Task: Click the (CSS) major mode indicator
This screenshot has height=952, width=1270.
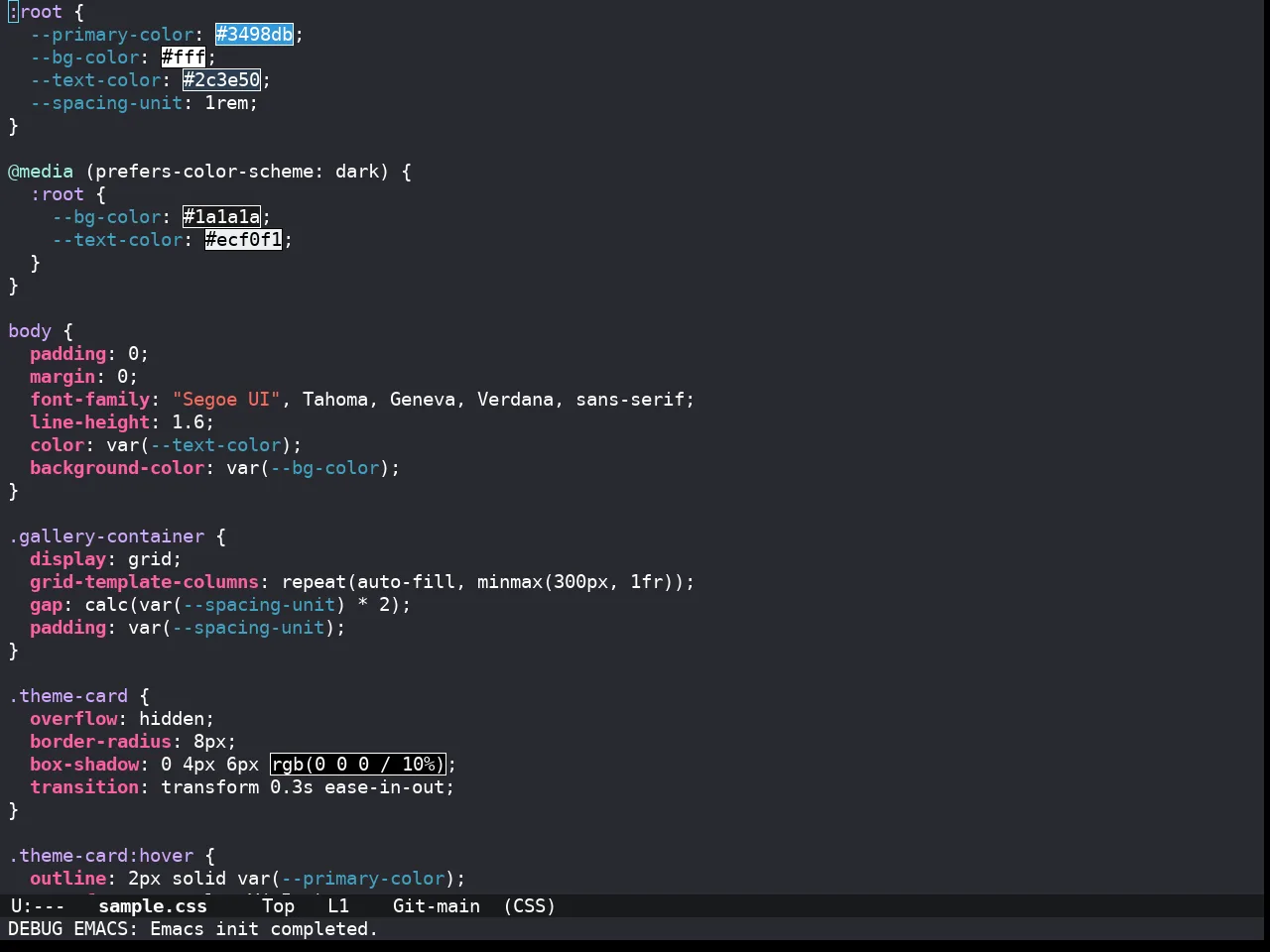Action: pos(530,906)
